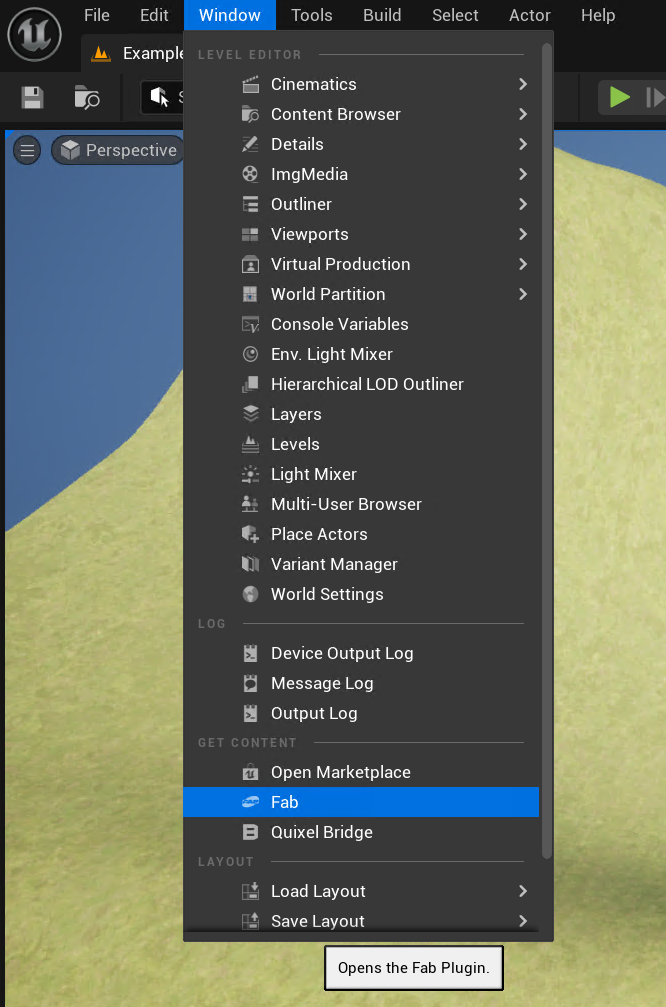Click the skip frame playback button
Screen dimensions: 666x1007
(655, 98)
